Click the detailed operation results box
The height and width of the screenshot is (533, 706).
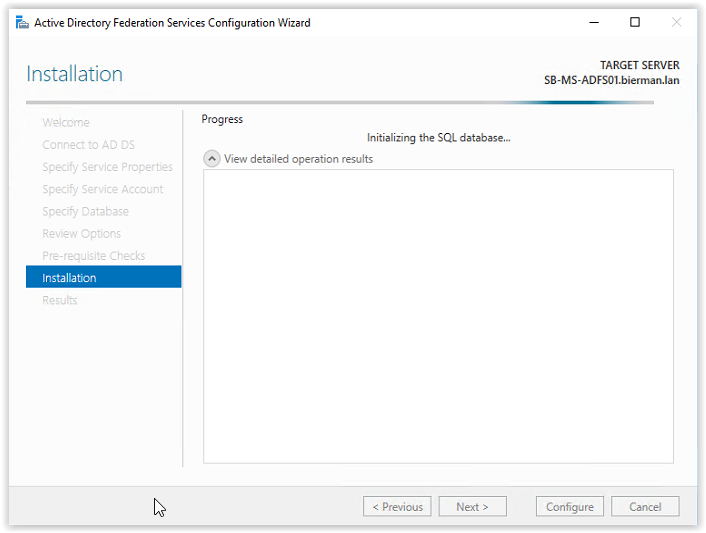(438, 316)
